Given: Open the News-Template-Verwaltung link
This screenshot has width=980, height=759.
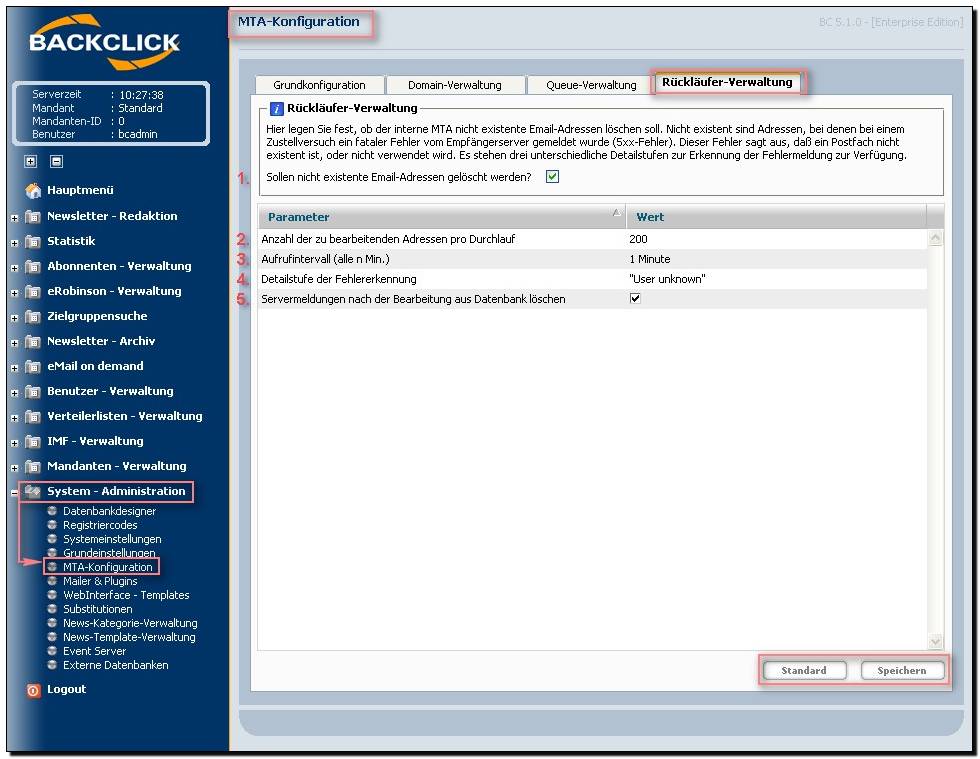Looking at the screenshot, I should [x=129, y=637].
